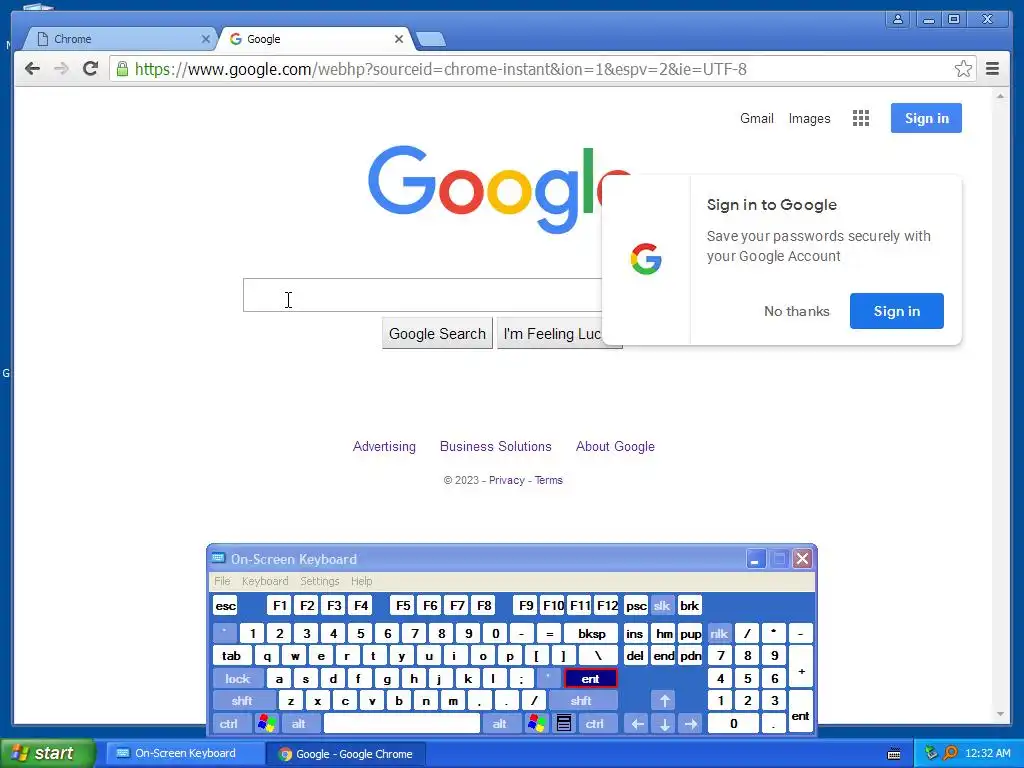Click the del key
Screen dimensions: 1024x768
click(x=635, y=656)
